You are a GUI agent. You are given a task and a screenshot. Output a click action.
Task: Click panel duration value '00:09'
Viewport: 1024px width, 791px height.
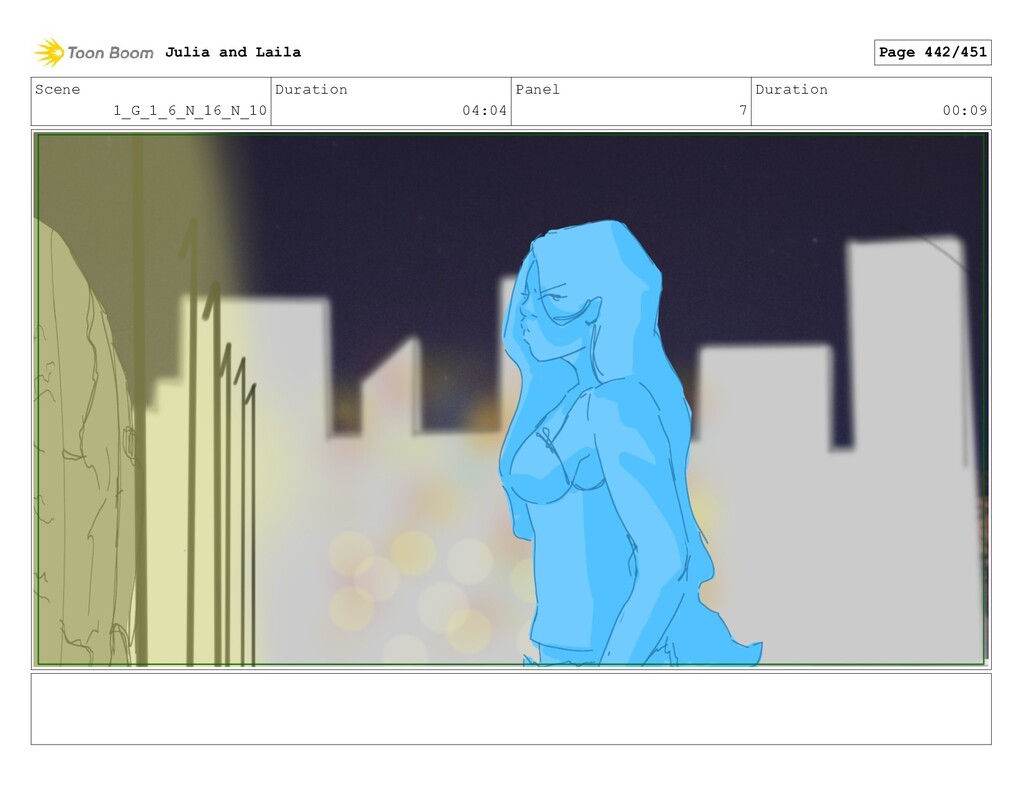(965, 110)
